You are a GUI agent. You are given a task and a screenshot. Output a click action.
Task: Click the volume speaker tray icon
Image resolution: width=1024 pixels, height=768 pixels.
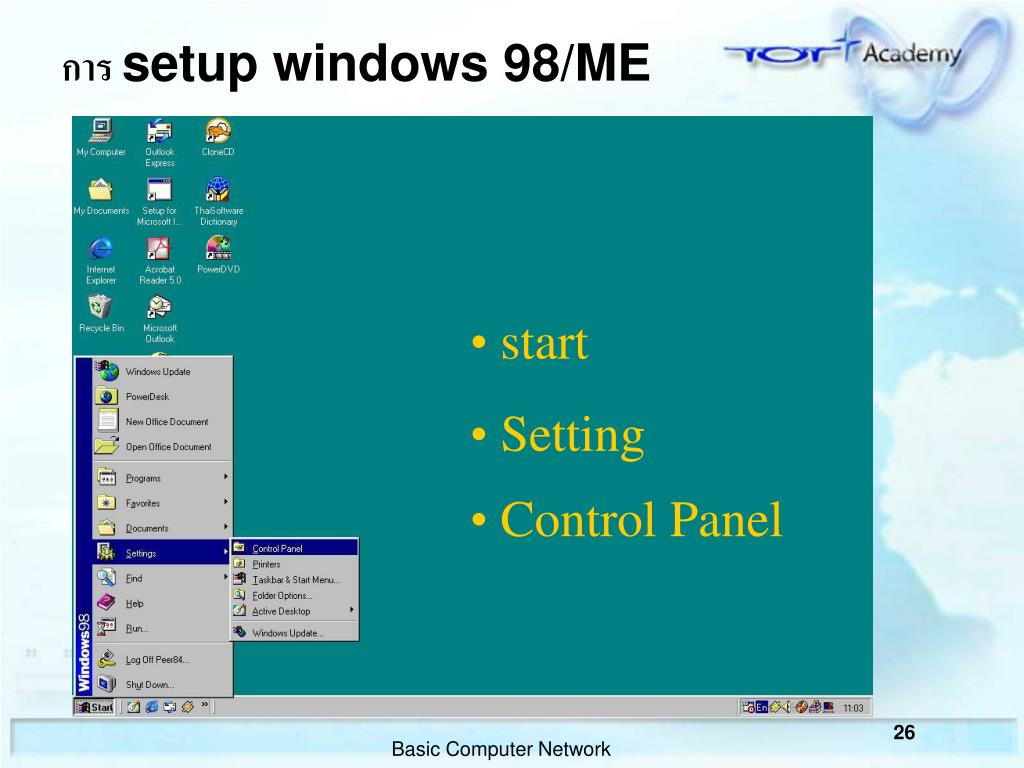pyautogui.click(x=785, y=707)
